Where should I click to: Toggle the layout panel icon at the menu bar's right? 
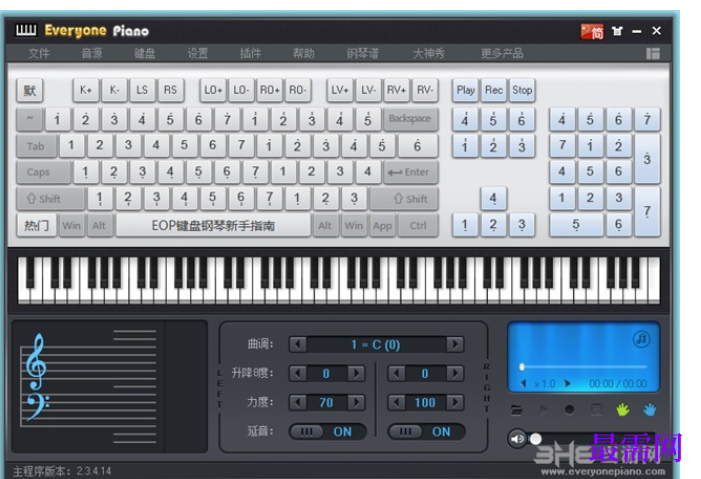(x=653, y=54)
